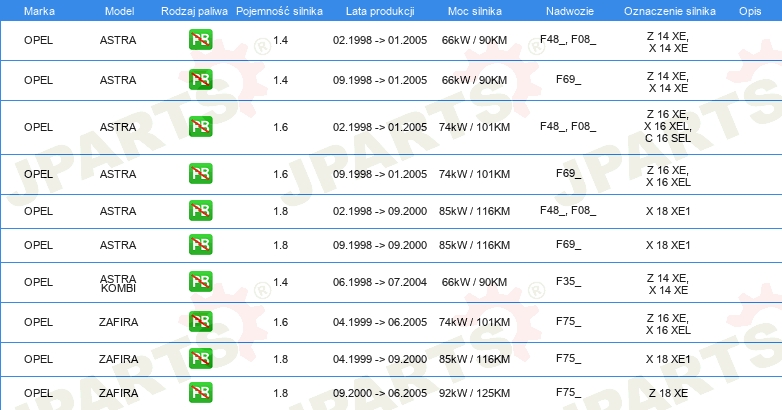The width and height of the screenshot is (782, 410).
Task: Click 85kW / 116KM in the Zafira row
Action: pos(474,359)
